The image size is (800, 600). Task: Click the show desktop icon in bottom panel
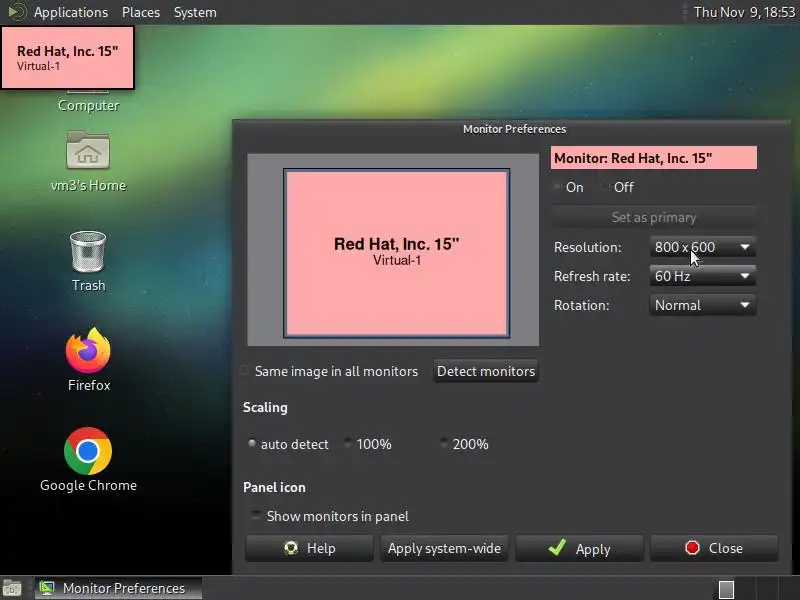[12, 589]
